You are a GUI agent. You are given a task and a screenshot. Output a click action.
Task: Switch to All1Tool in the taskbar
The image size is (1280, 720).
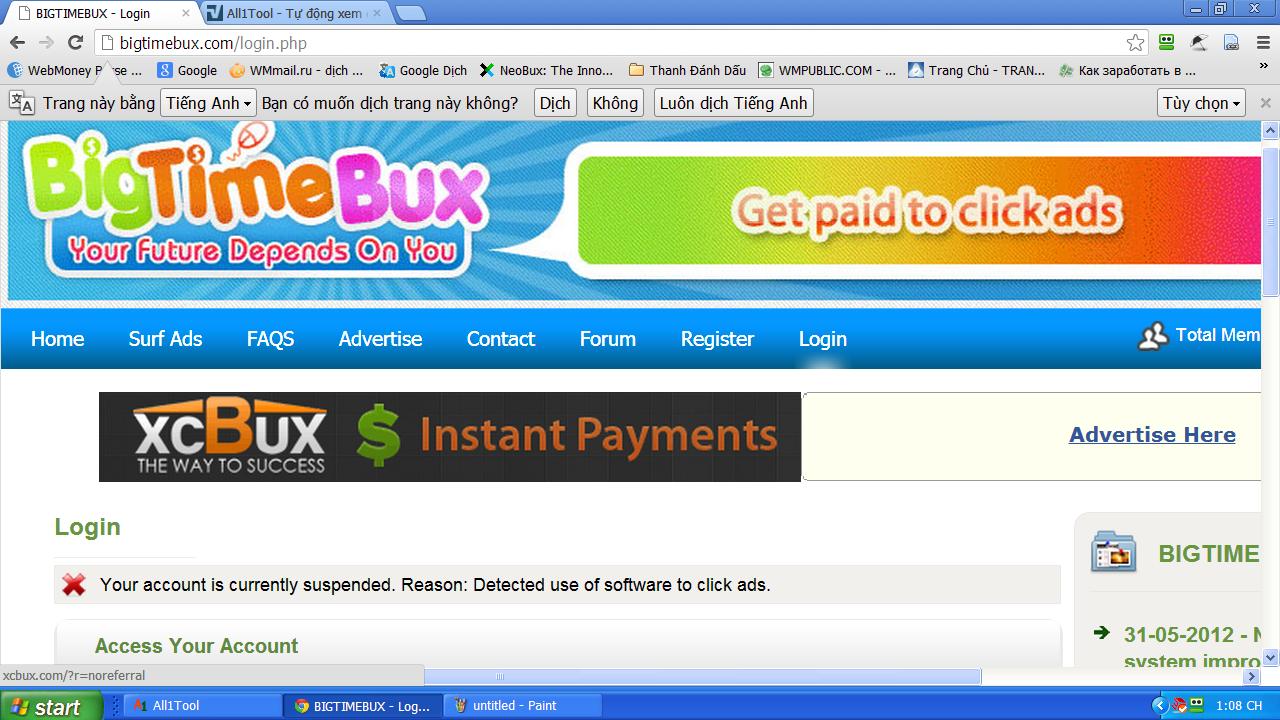pyautogui.click(x=203, y=706)
